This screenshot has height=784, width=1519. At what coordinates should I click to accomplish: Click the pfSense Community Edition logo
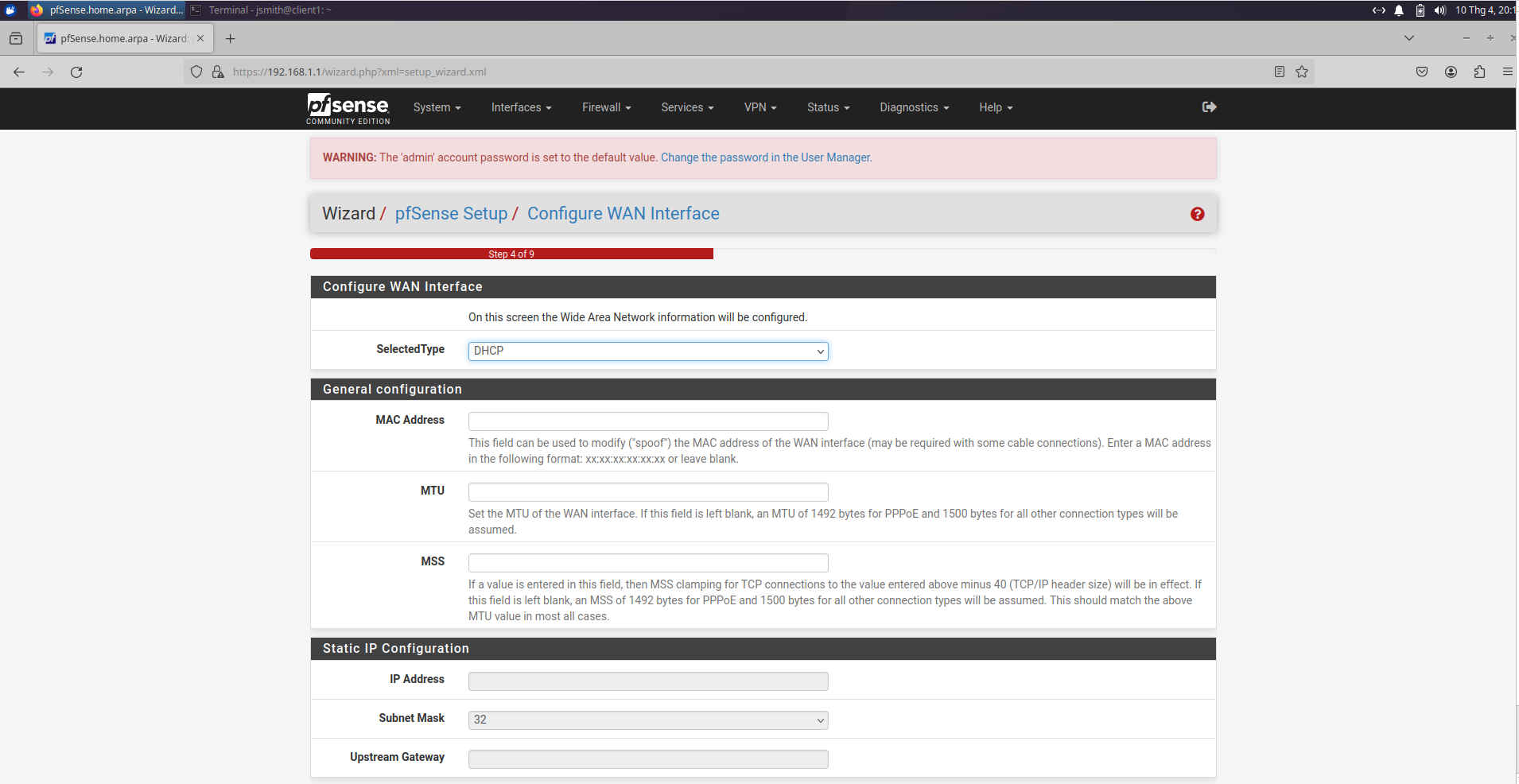click(x=348, y=109)
